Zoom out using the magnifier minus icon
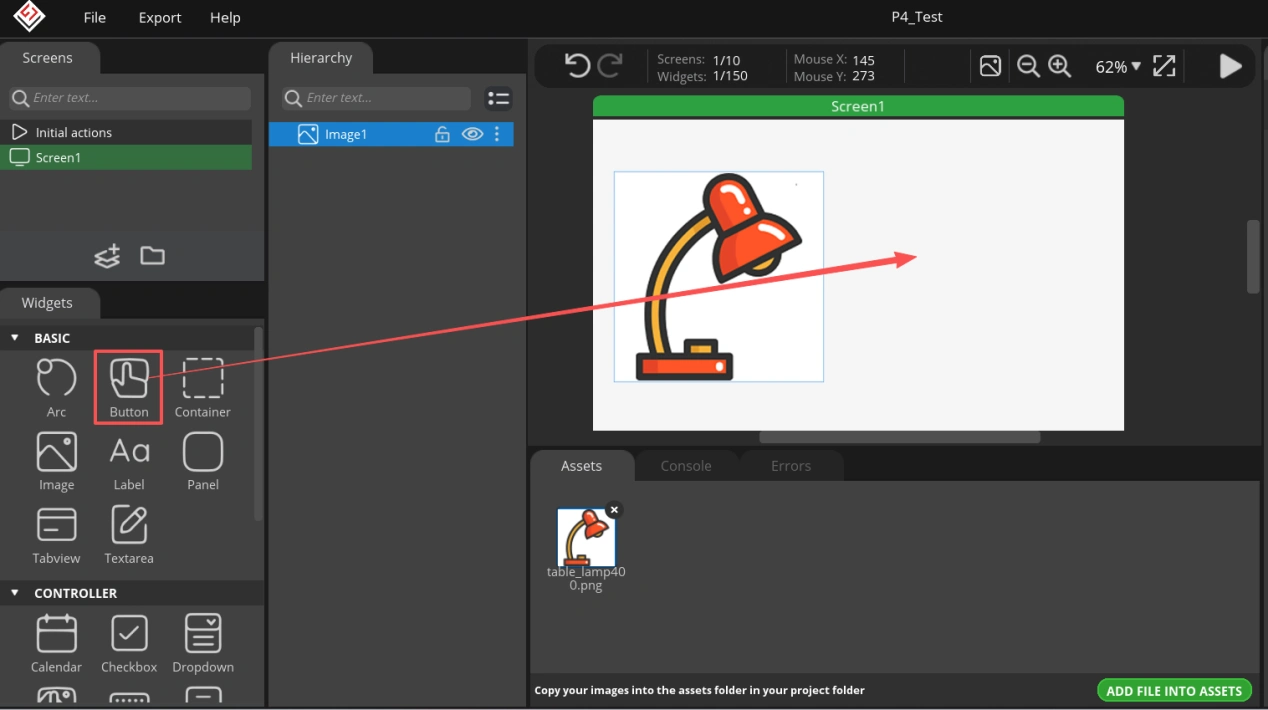Screen dimensions: 1268x710 [1028, 66]
